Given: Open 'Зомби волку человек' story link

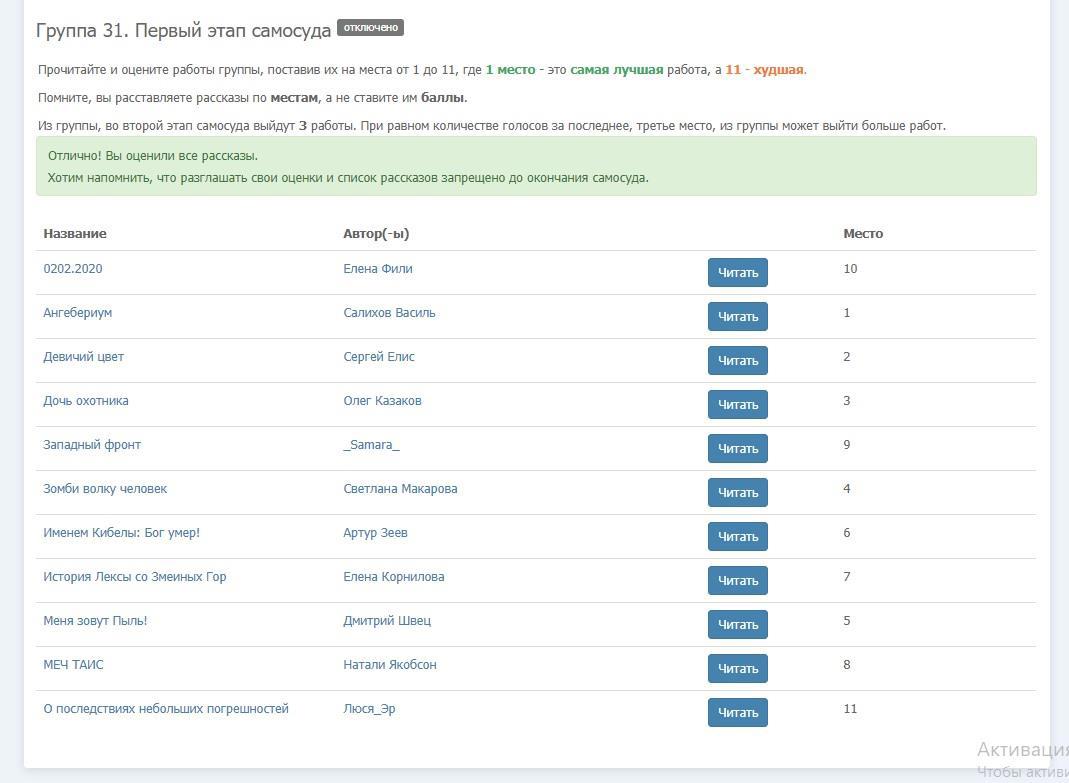Looking at the screenshot, I should click(x=105, y=489).
